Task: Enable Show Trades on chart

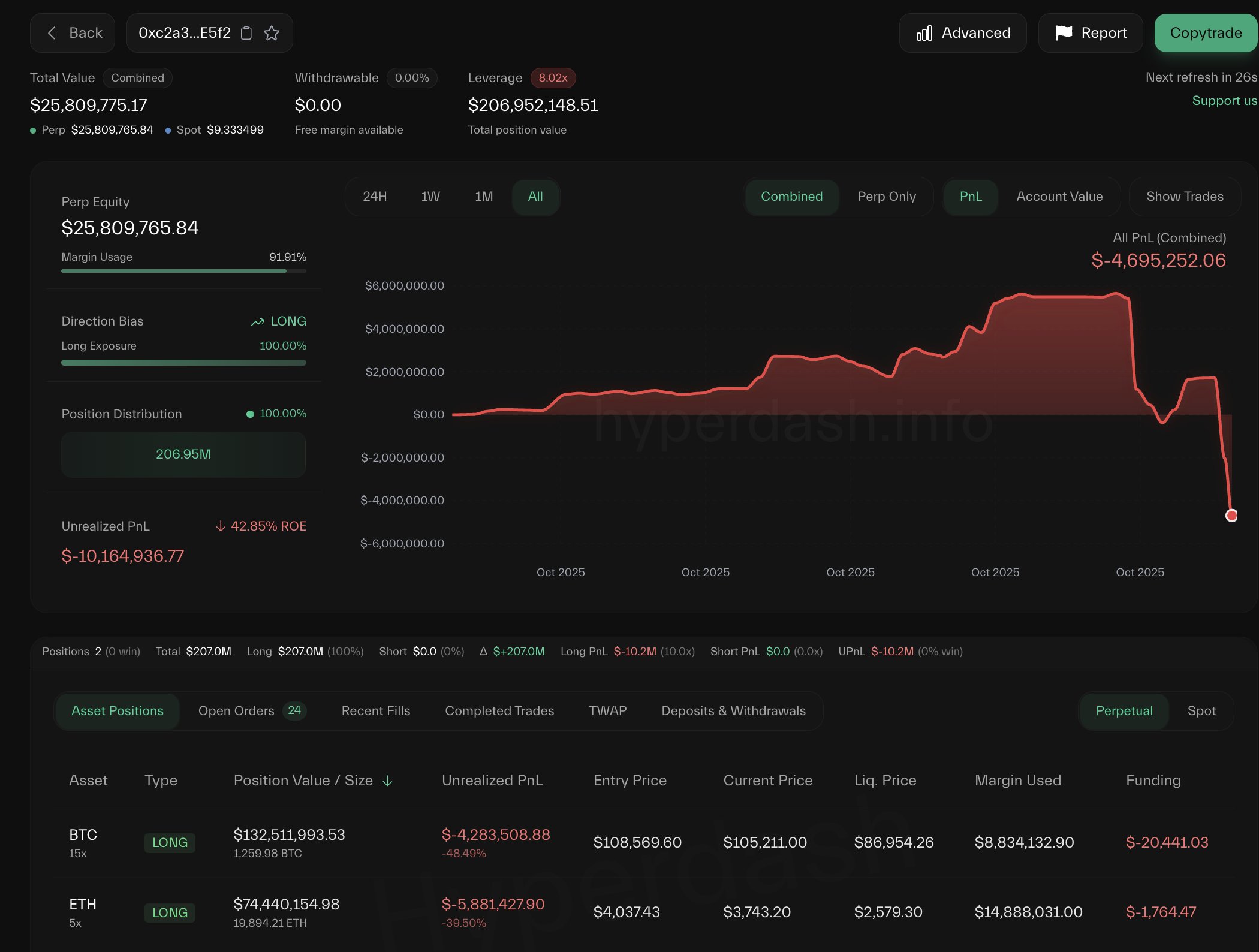Action: pyautogui.click(x=1184, y=197)
